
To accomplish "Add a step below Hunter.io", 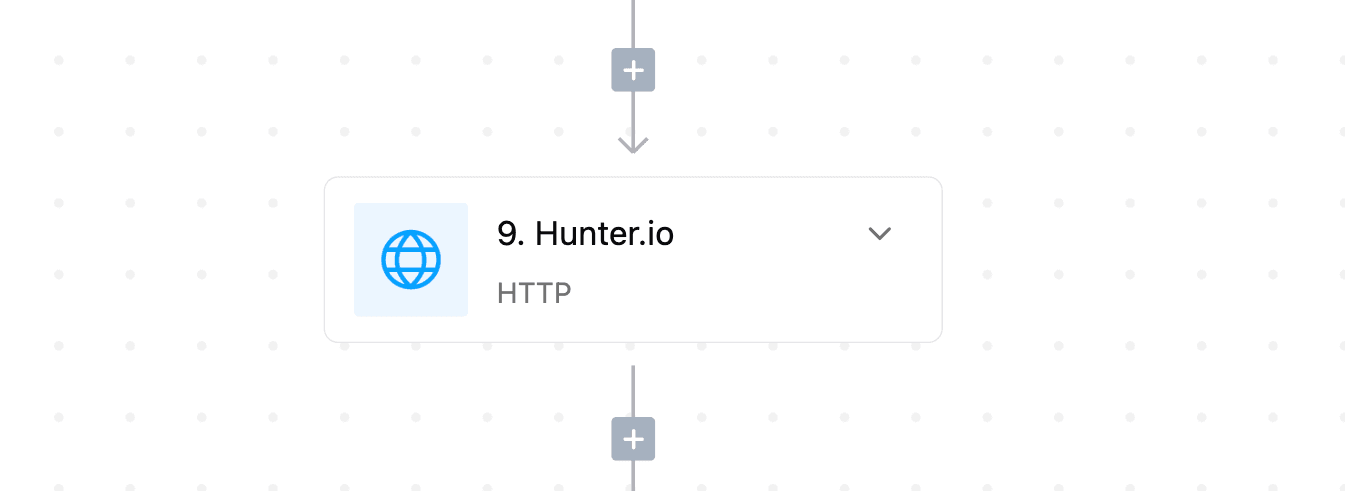I will [633, 439].
